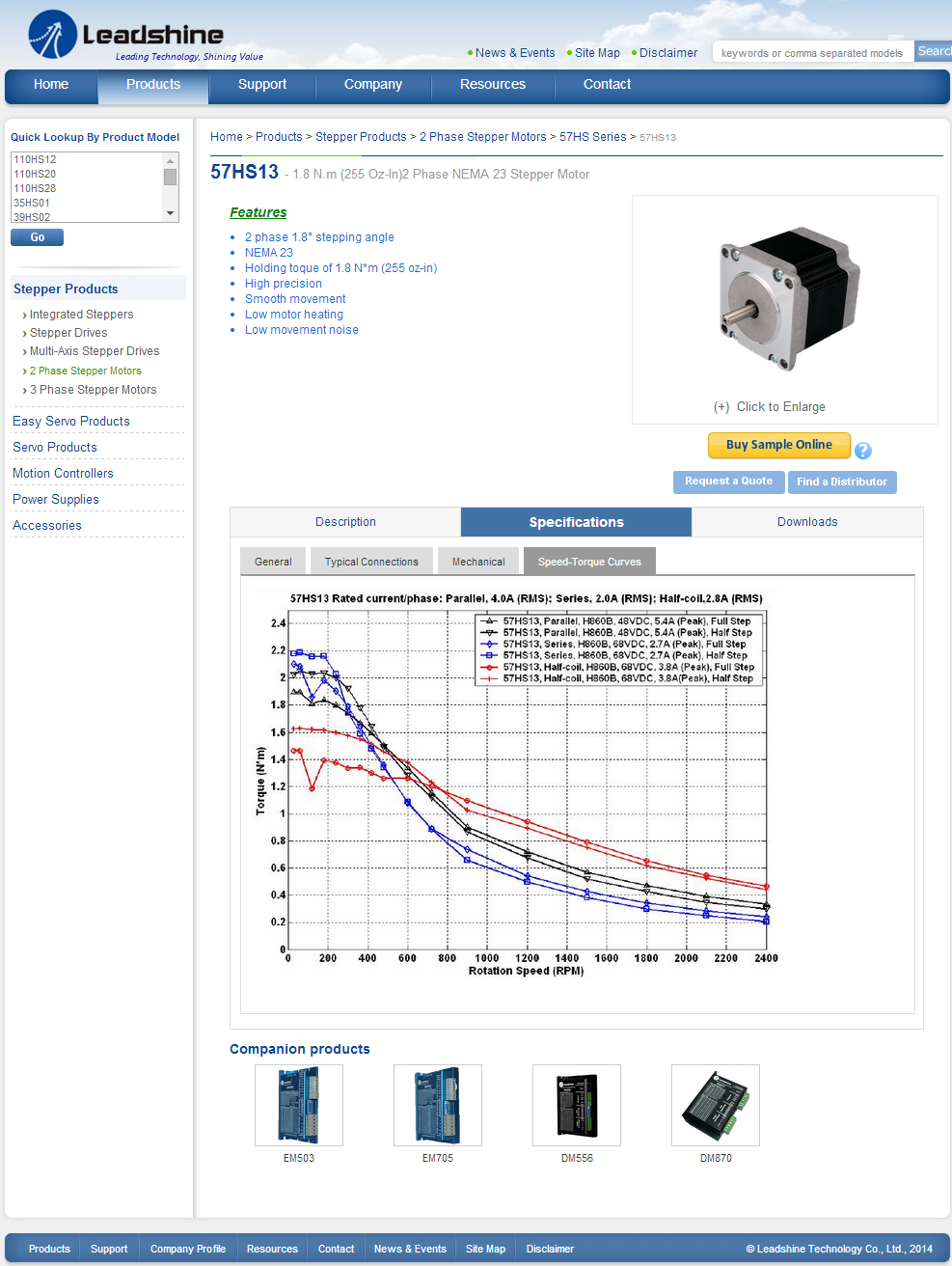Click Buy Sample Online button
Image resolution: width=952 pixels, height=1266 pixels.
click(779, 445)
